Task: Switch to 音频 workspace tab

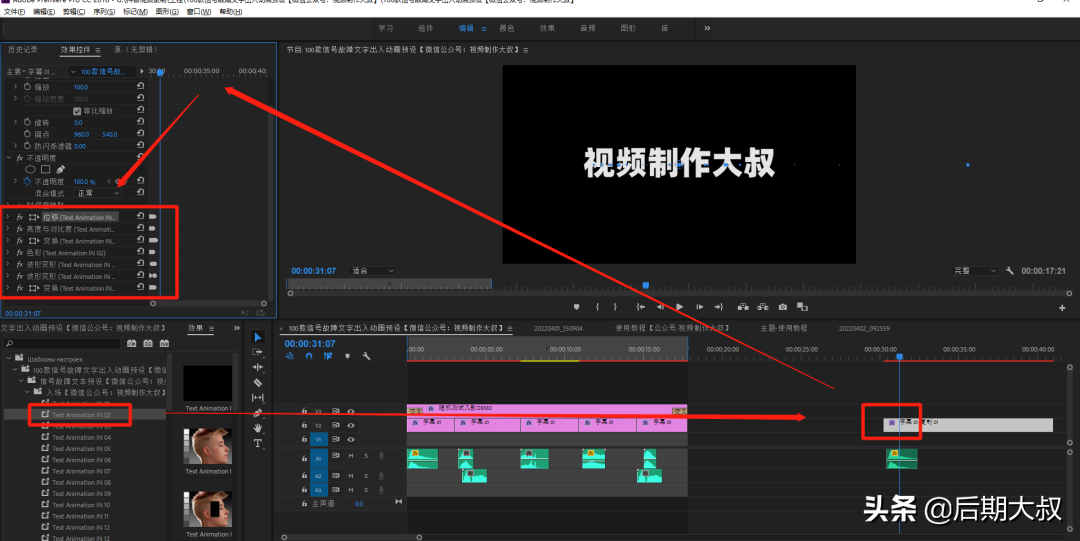Action: pyautogui.click(x=588, y=28)
